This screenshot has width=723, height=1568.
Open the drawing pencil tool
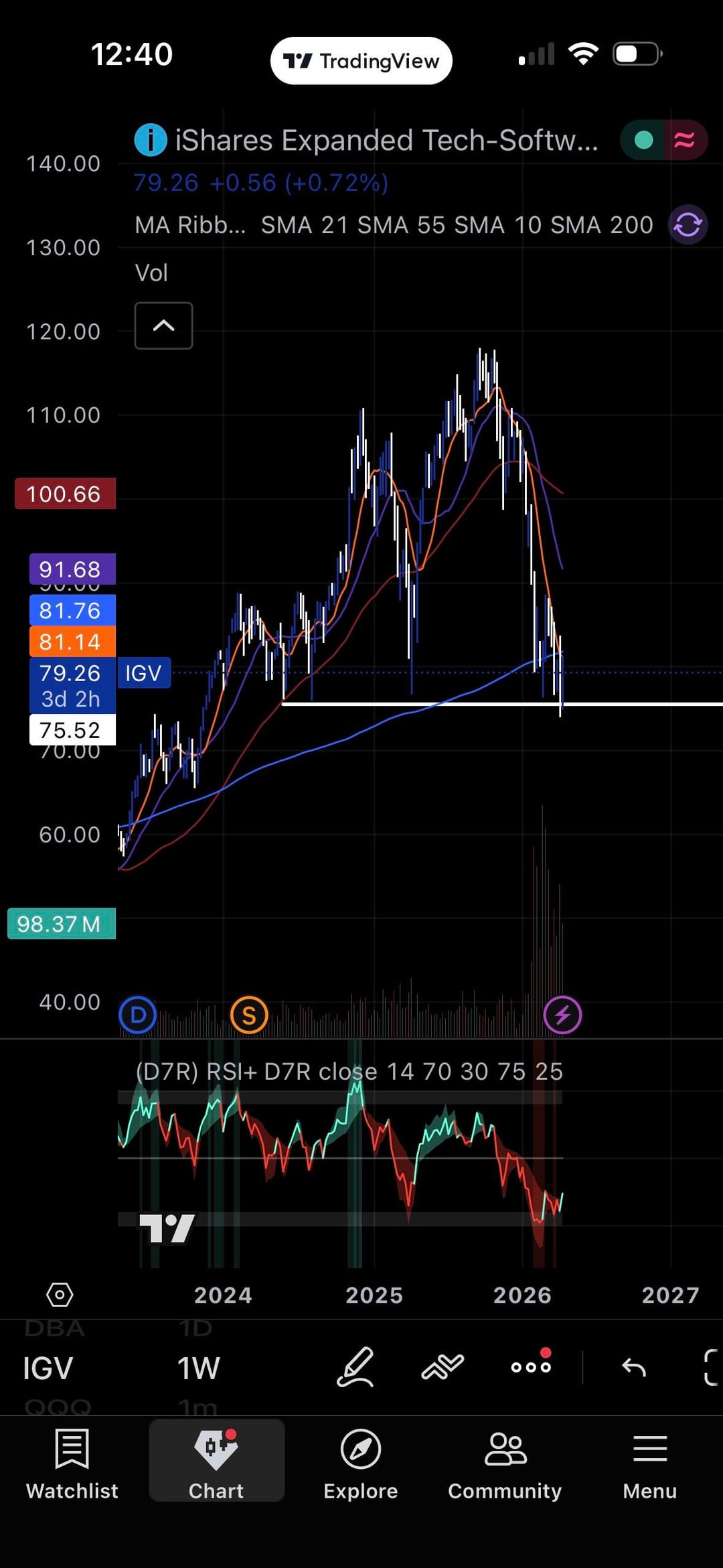(x=355, y=1366)
